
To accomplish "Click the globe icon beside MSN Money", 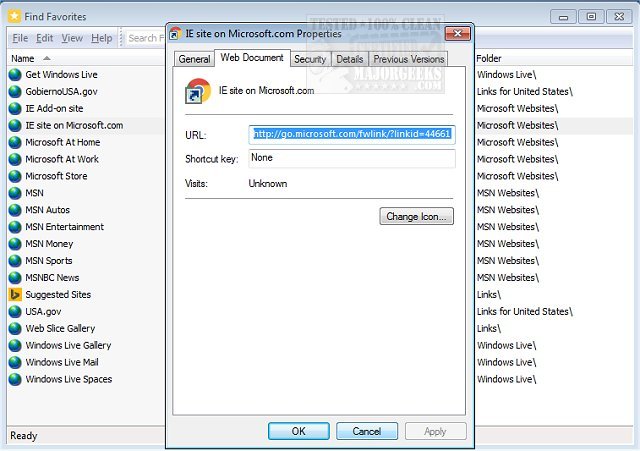I will click(x=15, y=244).
